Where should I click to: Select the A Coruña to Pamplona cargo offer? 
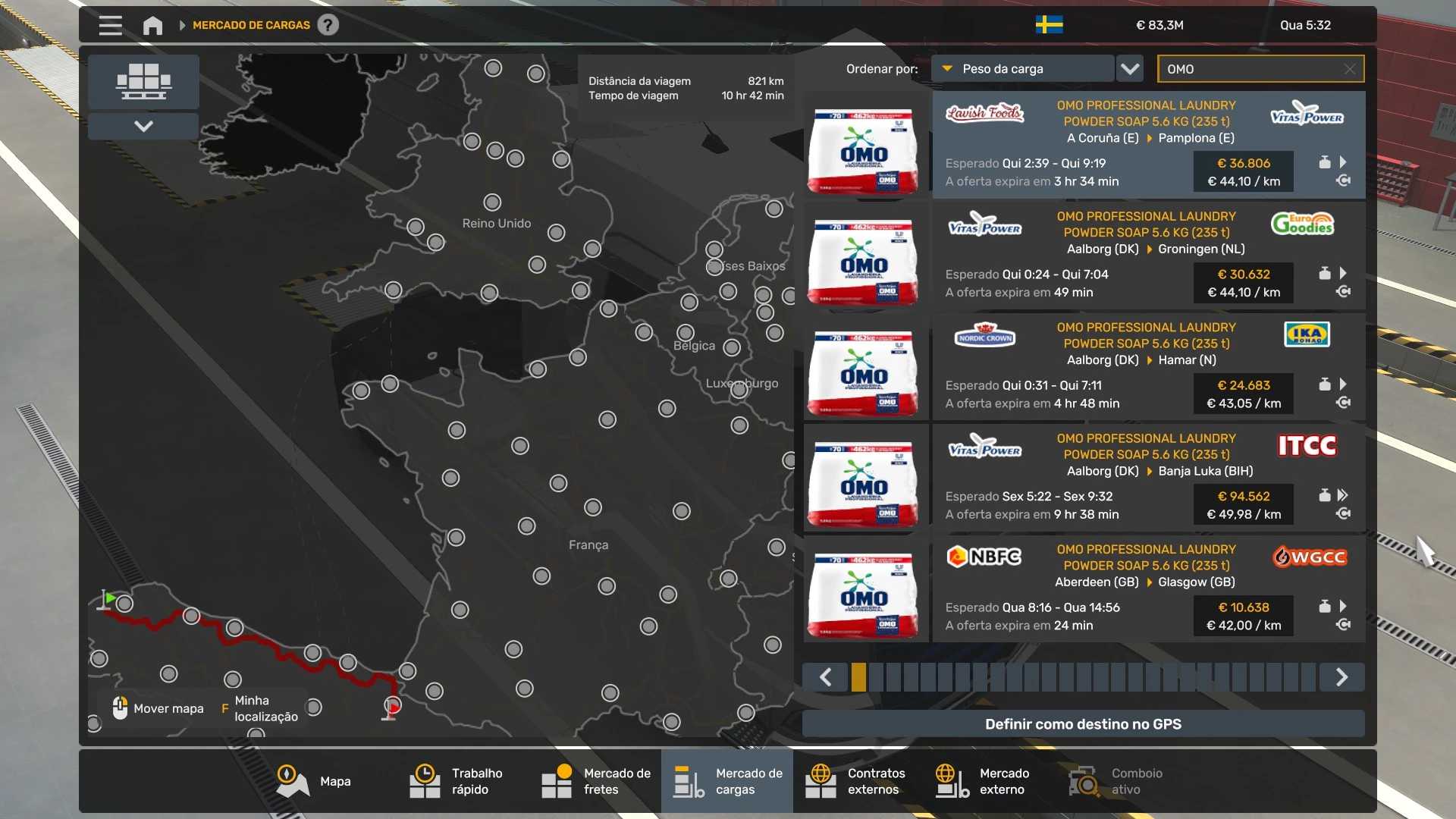1149,144
